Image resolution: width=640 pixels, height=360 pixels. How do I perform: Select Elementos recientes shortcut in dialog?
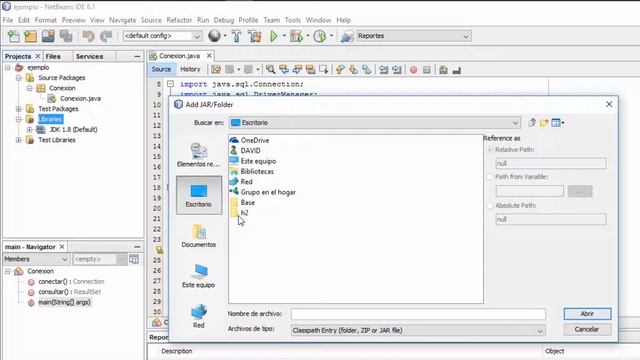(198, 155)
